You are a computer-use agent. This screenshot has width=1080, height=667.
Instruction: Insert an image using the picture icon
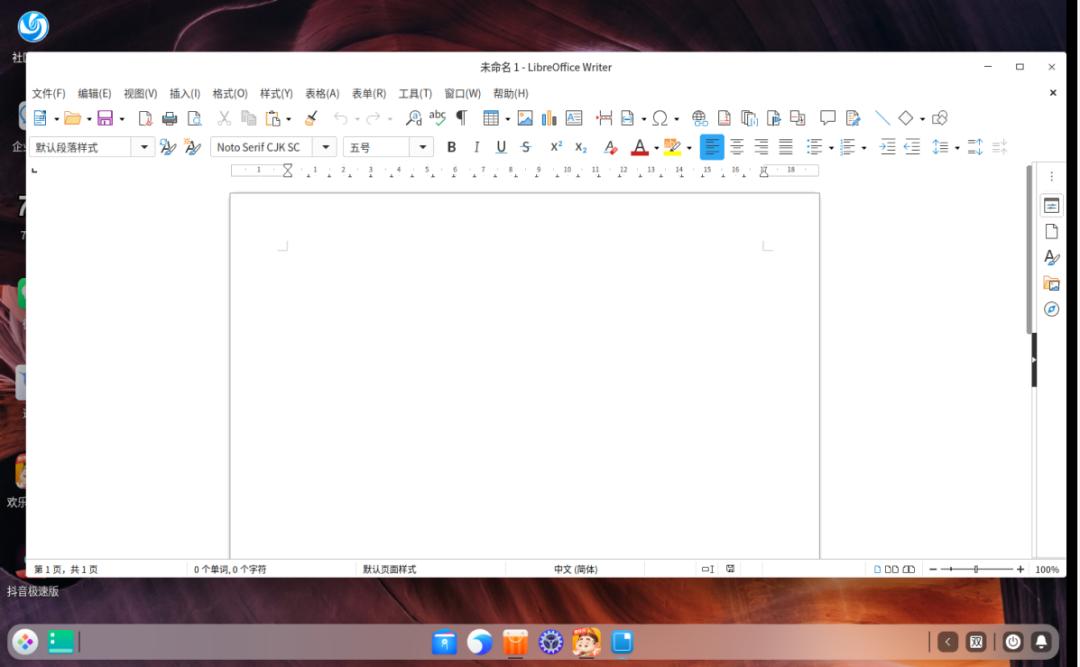coord(525,118)
